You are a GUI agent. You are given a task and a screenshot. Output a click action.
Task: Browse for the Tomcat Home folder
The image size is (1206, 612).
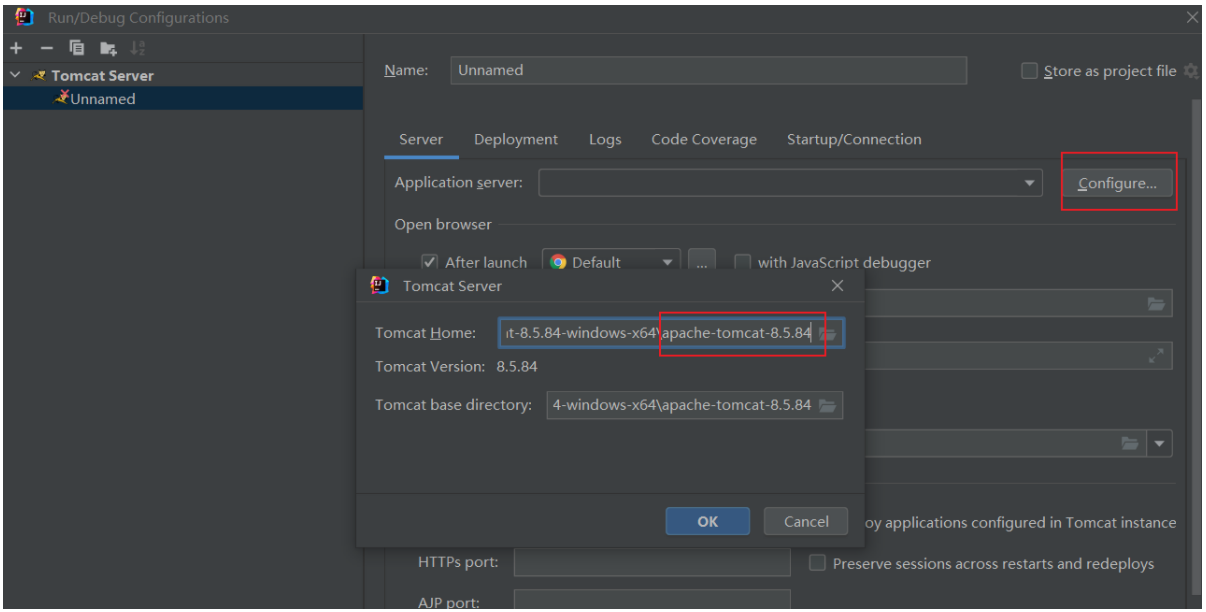pyautogui.click(x=829, y=333)
